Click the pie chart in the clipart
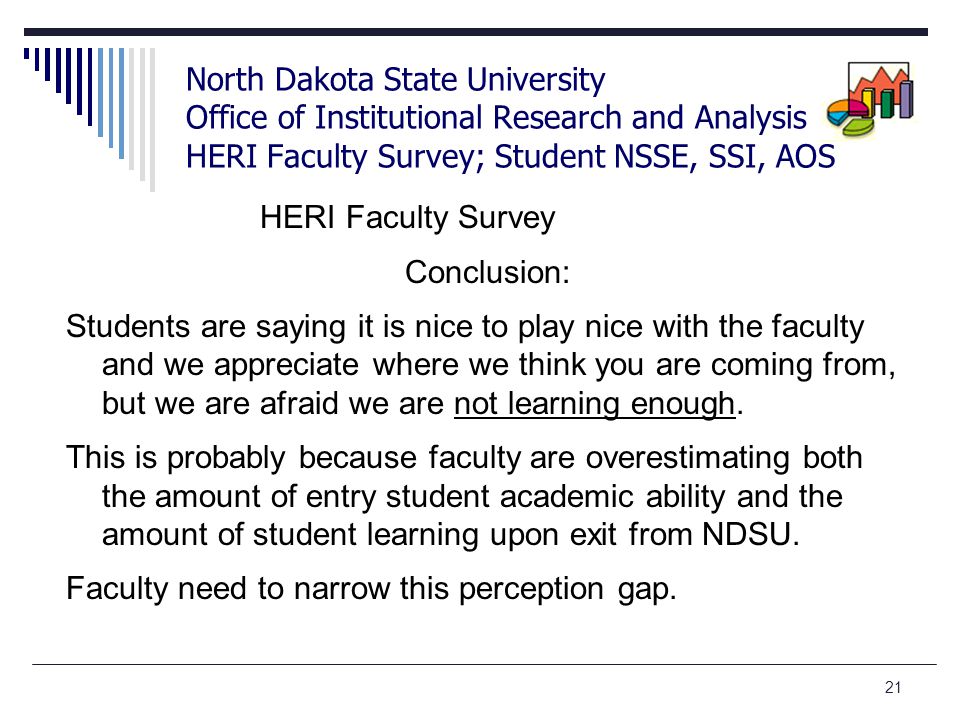This screenshot has width=960, height=720. (850, 118)
